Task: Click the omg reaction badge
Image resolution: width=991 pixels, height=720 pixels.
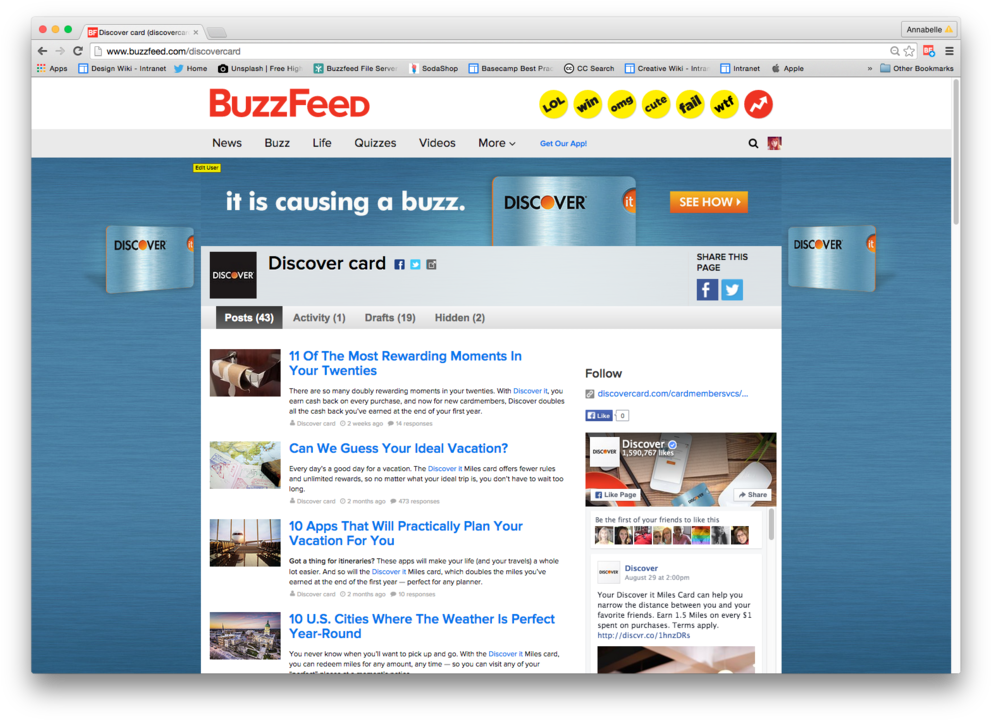Action: click(x=622, y=104)
